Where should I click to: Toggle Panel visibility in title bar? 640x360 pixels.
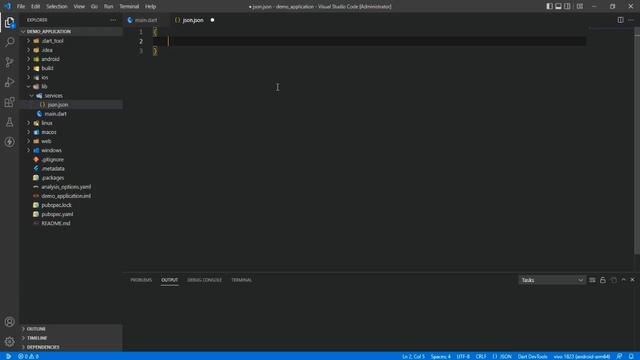(558, 7)
